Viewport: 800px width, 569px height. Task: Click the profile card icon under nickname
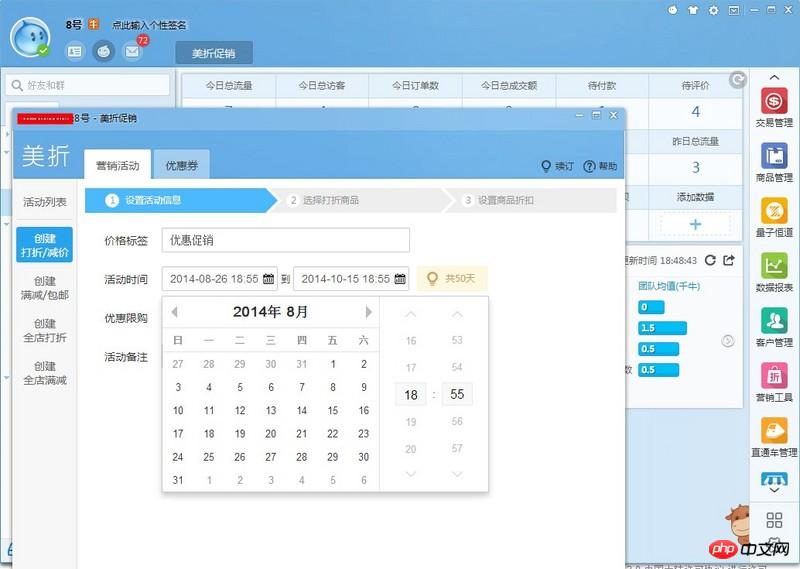(x=74, y=51)
